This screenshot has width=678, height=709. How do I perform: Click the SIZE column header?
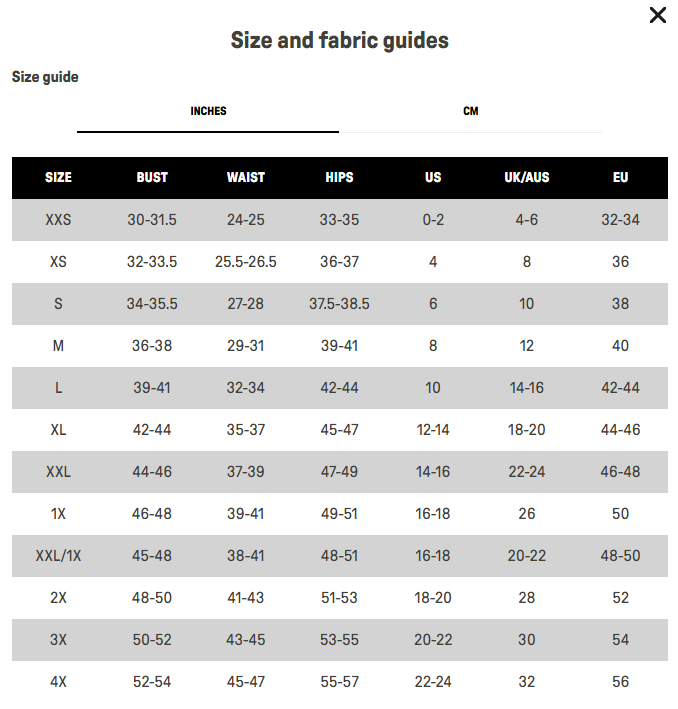tap(58, 178)
